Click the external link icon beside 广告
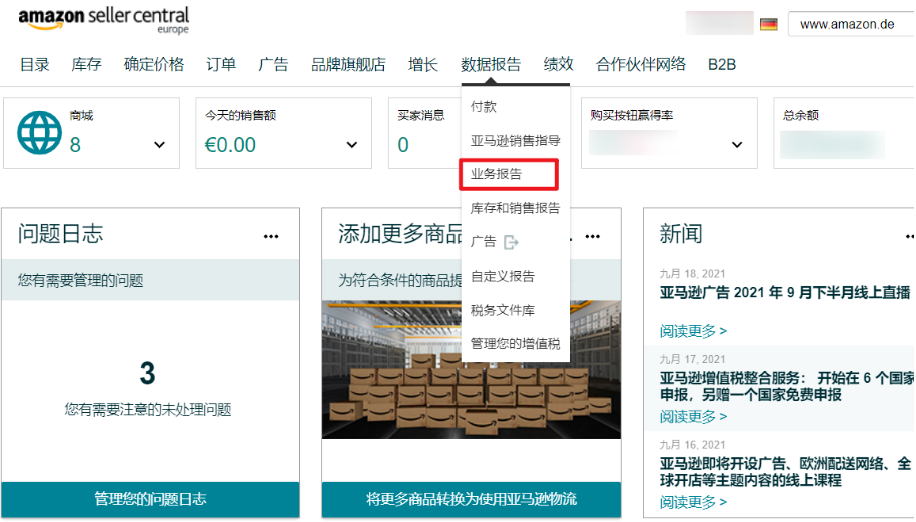Screen dimensions: 916x522 click(x=511, y=242)
